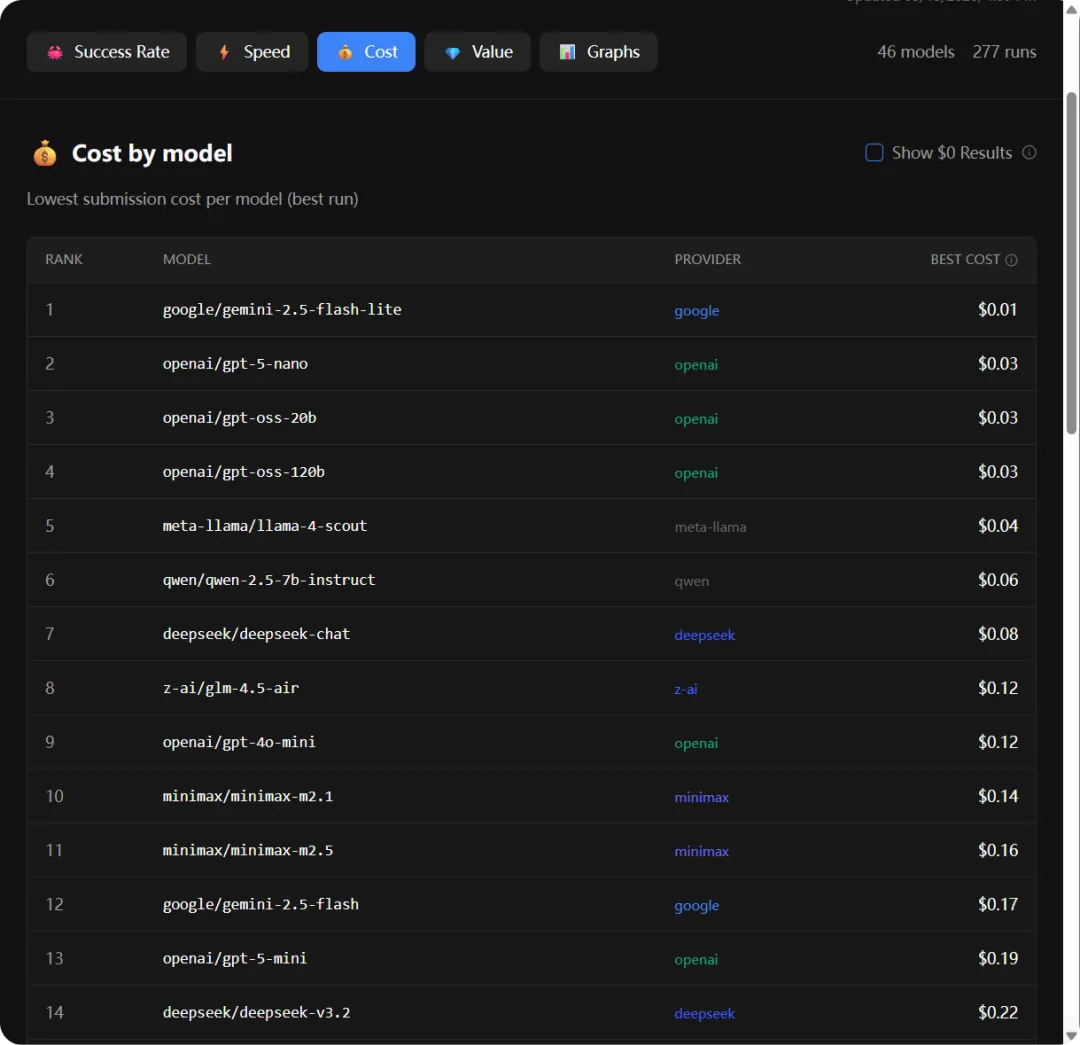Image resolution: width=1080 pixels, height=1045 pixels.
Task: Click the $0.08 cost for deepseek-chat
Action: (997, 634)
